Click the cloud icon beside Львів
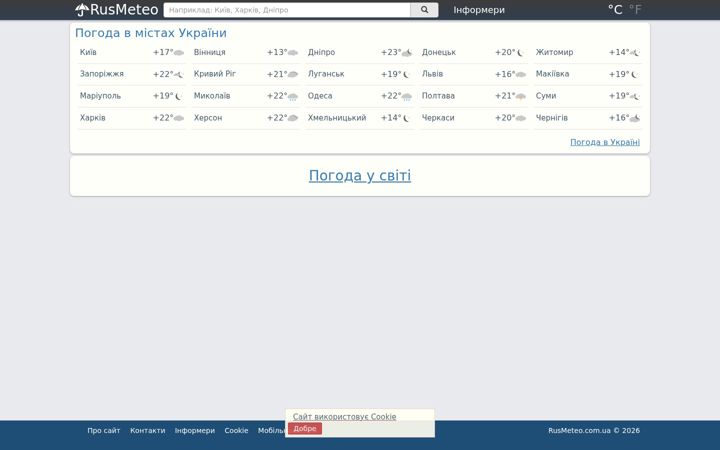Viewport: 720px width, 450px height. tap(521, 74)
